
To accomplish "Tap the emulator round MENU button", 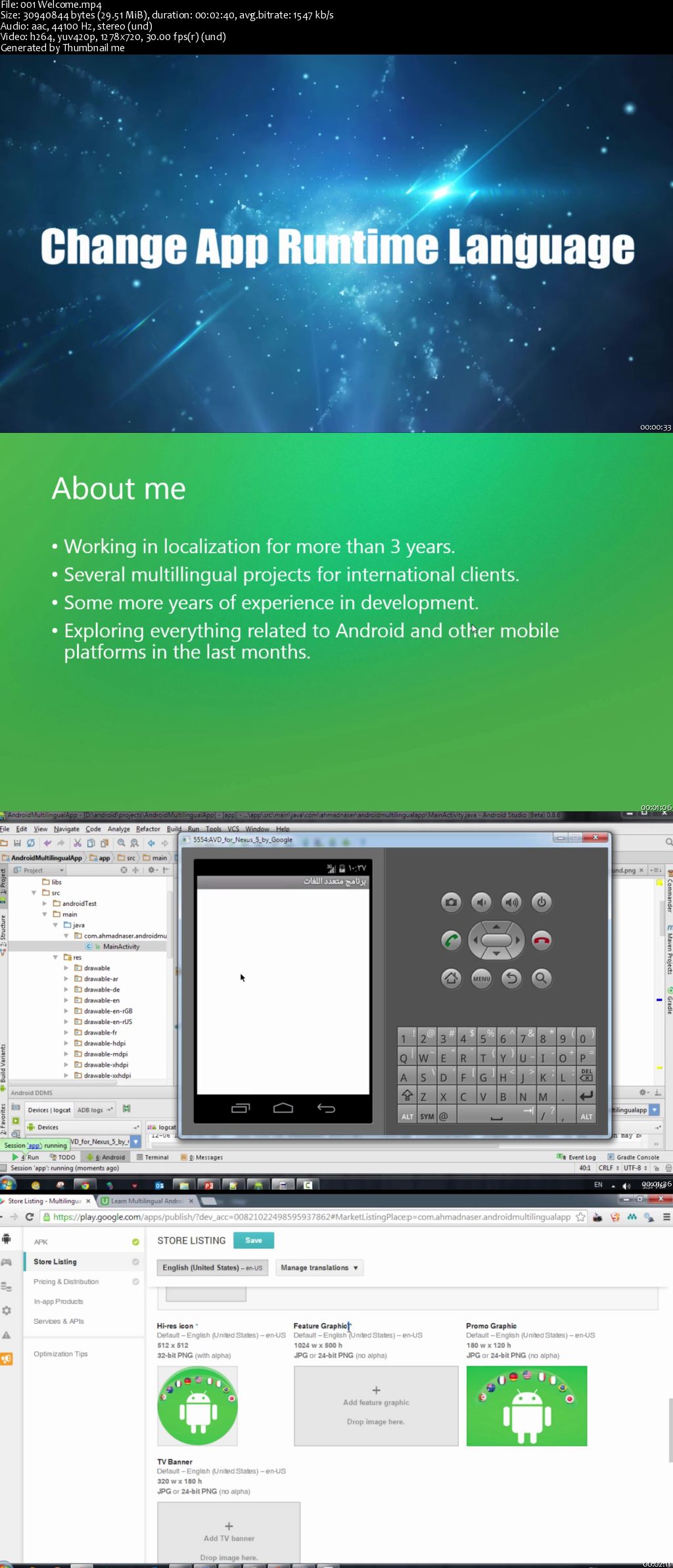I will pos(481,979).
